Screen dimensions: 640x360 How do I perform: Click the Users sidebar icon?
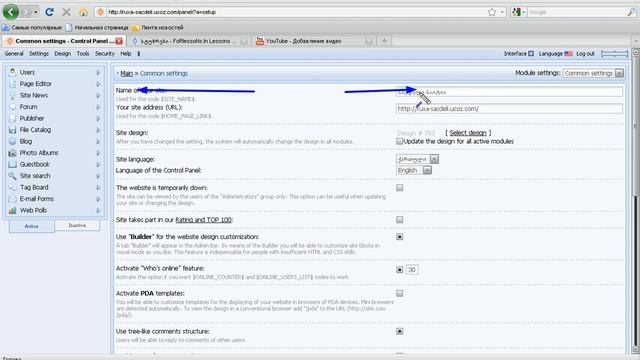[13, 72]
